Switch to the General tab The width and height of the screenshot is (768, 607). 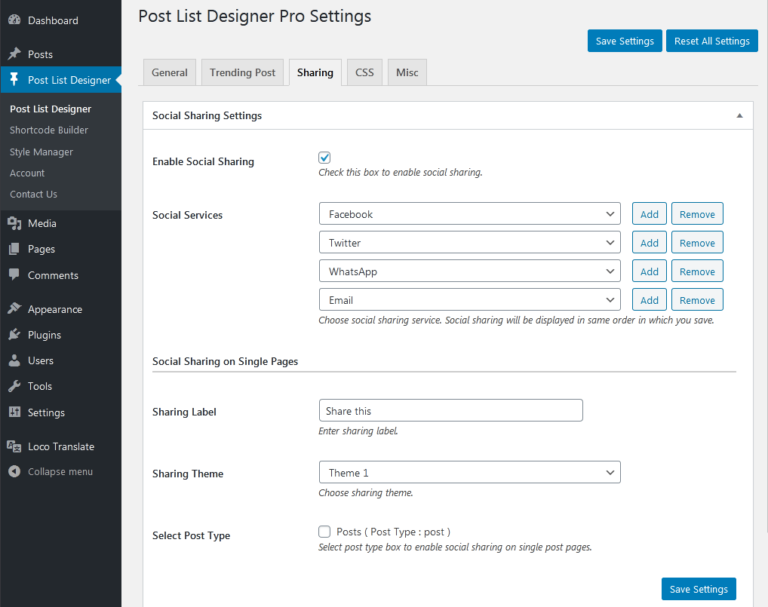coord(169,73)
